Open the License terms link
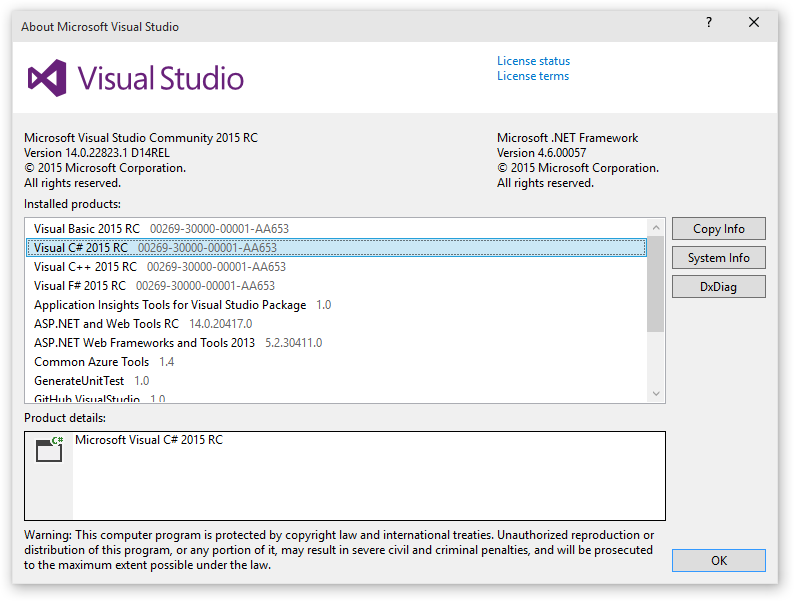Viewport: 794px width, 601px height. (x=533, y=76)
